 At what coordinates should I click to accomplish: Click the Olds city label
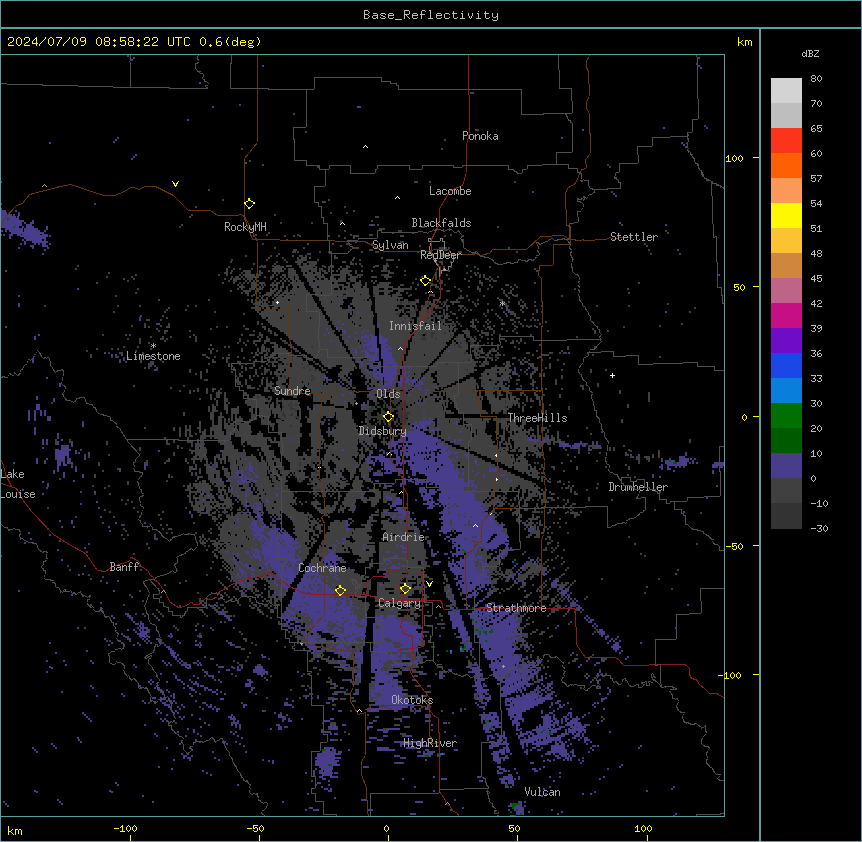point(388,394)
